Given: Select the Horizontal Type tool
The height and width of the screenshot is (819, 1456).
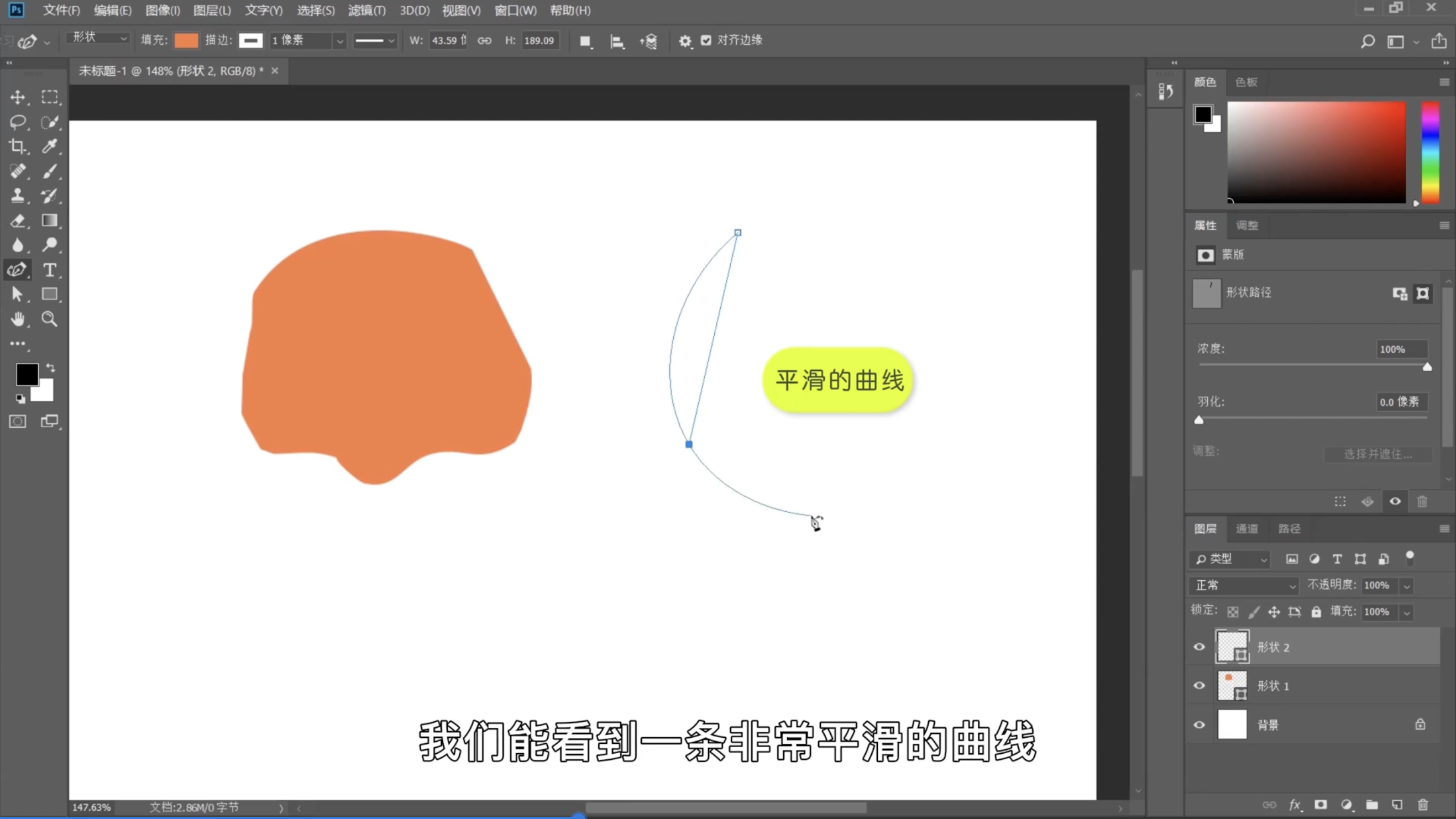Looking at the screenshot, I should click(x=50, y=270).
